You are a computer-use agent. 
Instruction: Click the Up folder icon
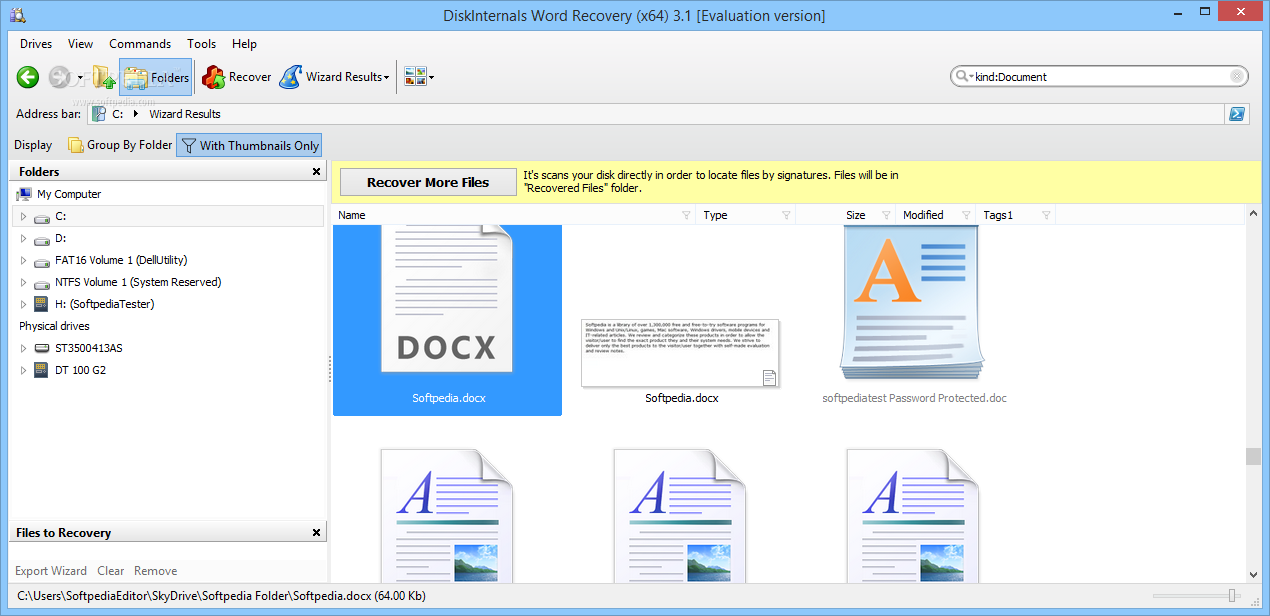tap(103, 77)
